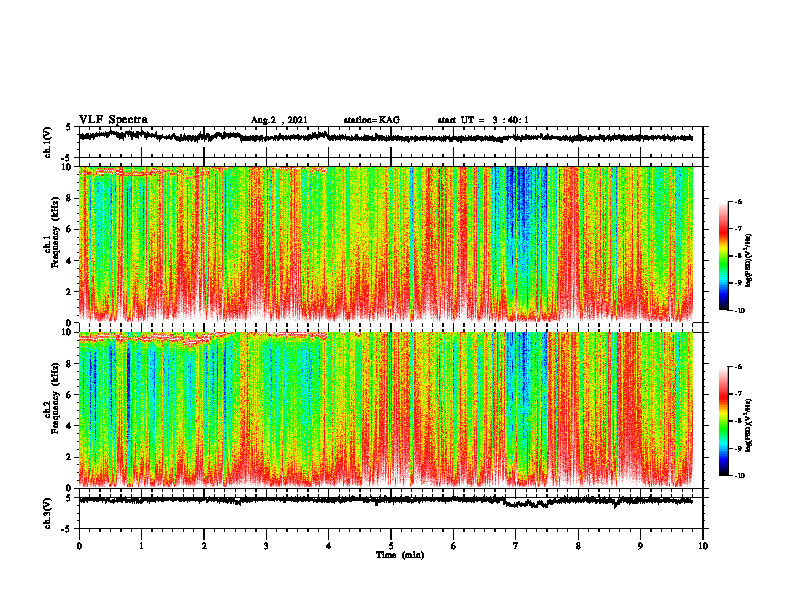Click the ch.1 waveform trace panel
Screen dimensions: 792x612
[x=391, y=142]
